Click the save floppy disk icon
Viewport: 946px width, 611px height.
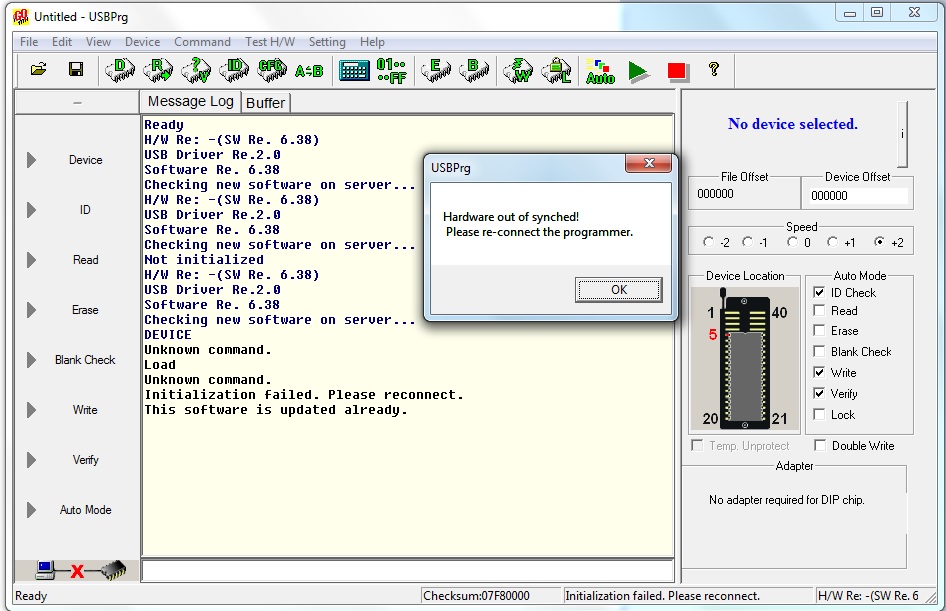point(75,70)
